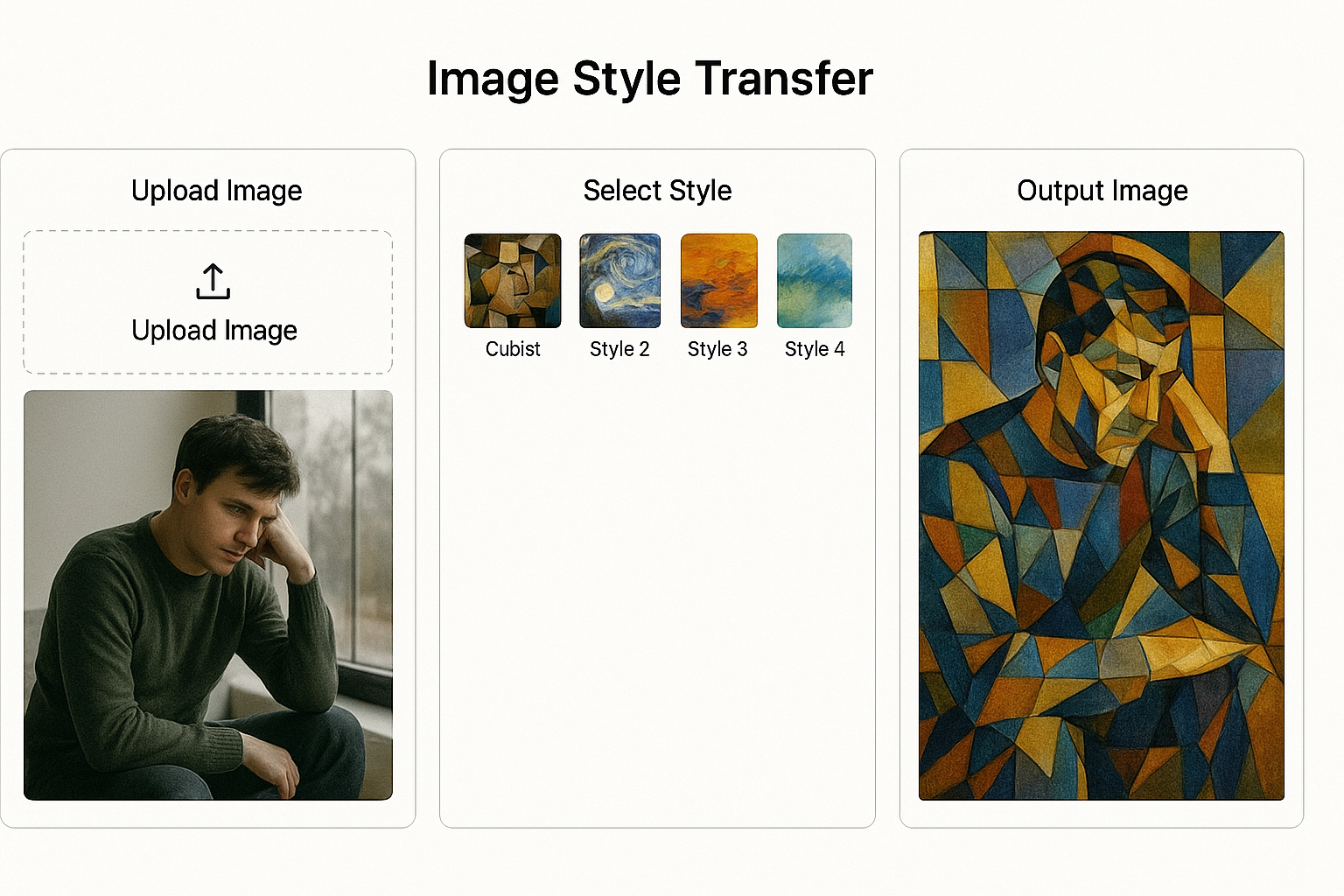Click the upload arrow icon
1344x896 pixels.
213,282
